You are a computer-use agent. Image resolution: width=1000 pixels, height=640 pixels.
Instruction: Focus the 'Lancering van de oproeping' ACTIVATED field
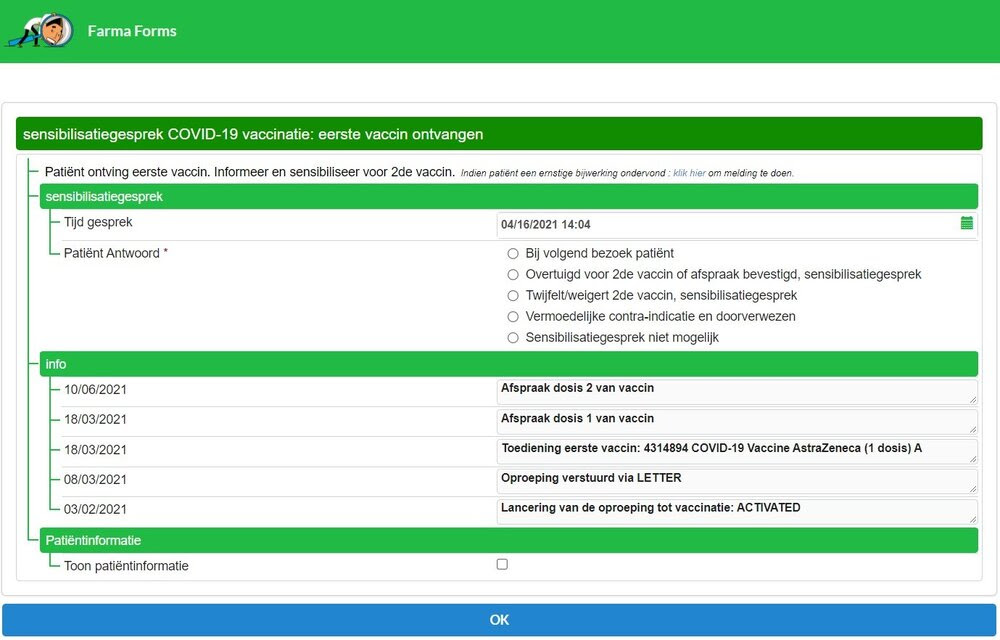pyautogui.click(x=737, y=512)
